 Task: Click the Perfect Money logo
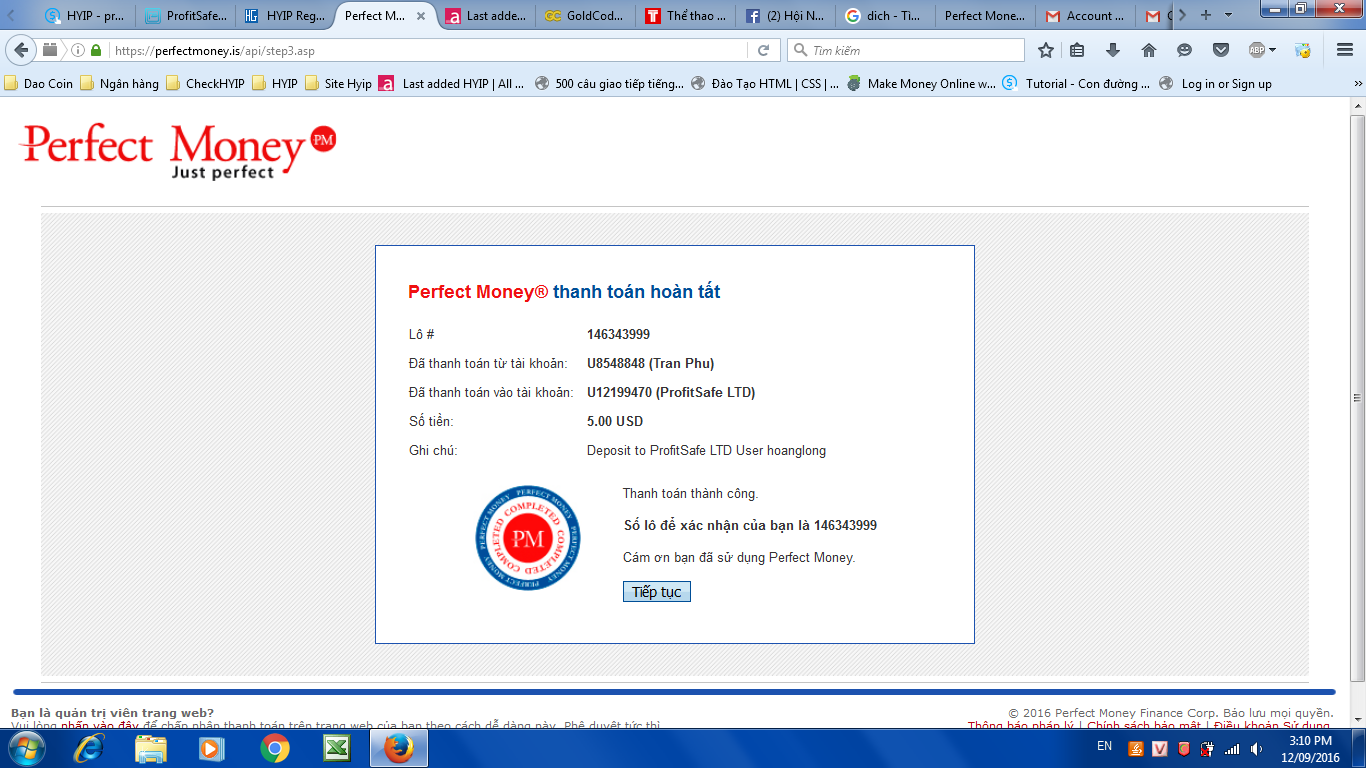tap(178, 151)
